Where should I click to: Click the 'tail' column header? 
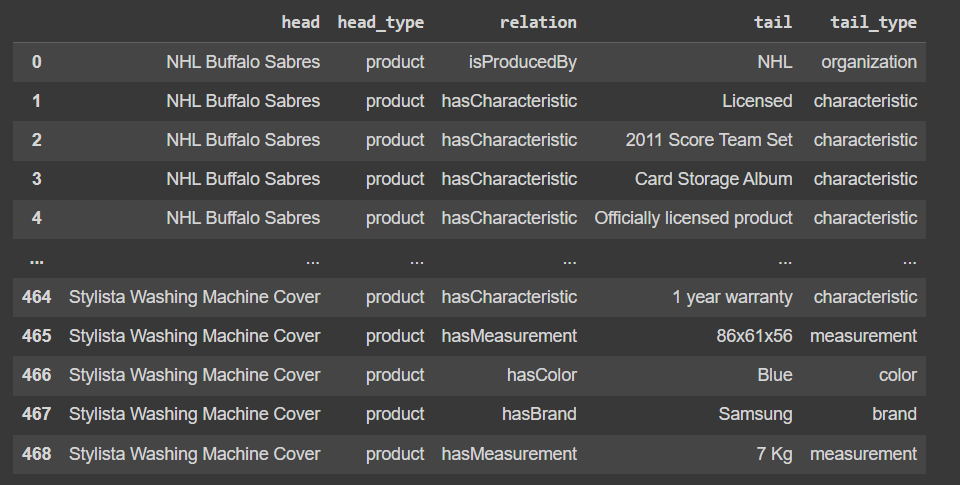(x=773, y=23)
